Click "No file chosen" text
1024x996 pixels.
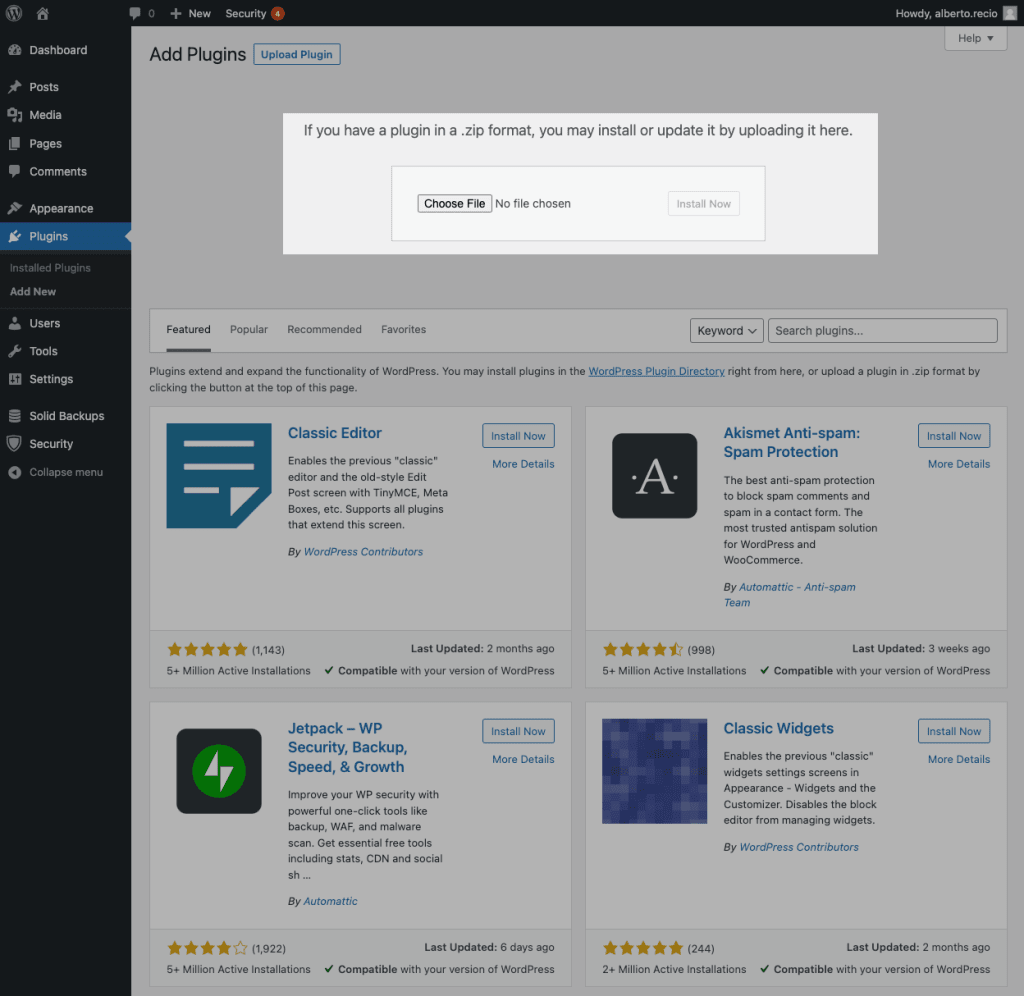(x=533, y=203)
